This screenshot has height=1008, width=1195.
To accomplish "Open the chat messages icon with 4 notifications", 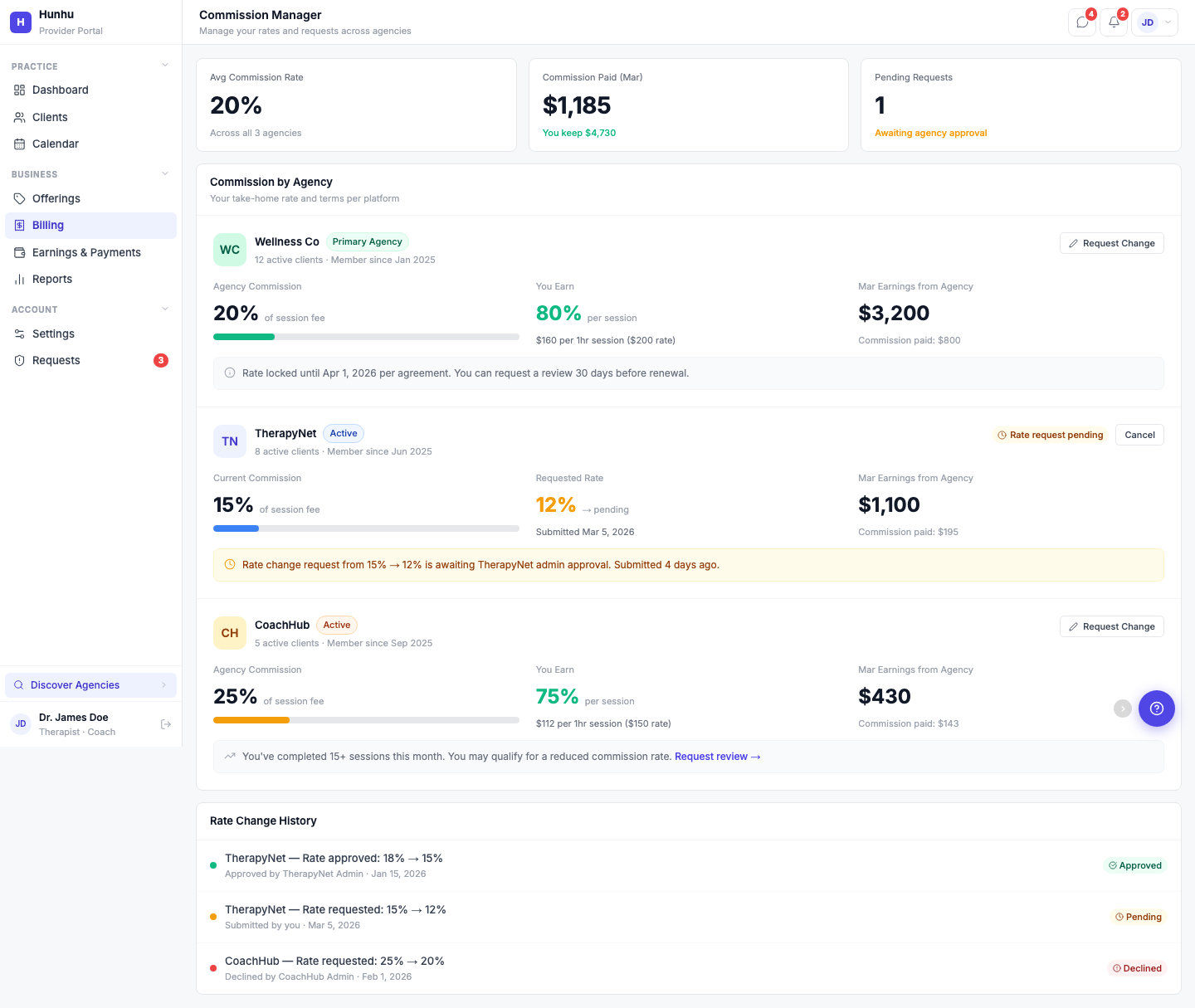I will [x=1081, y=22].
